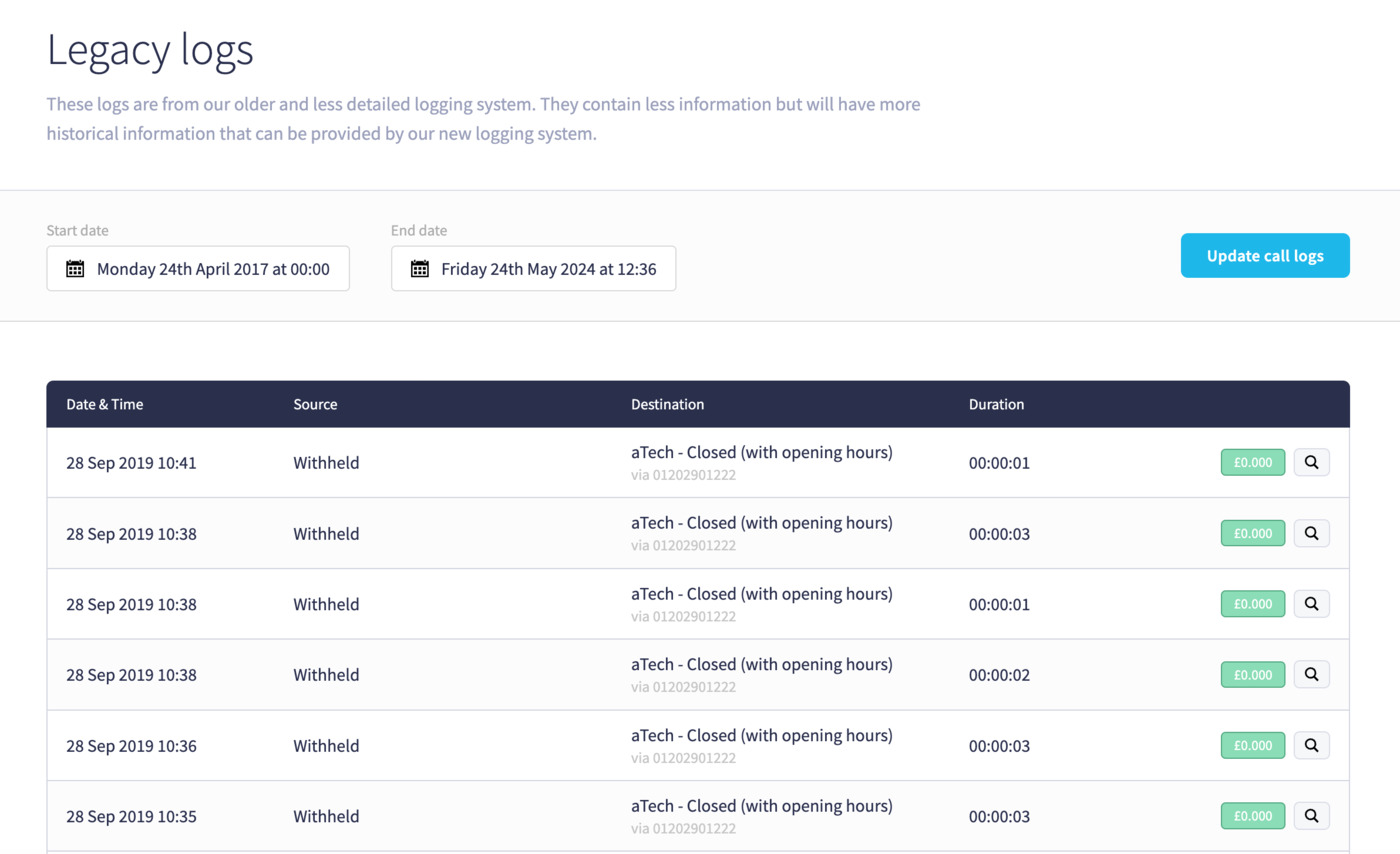Click the calendar icon in Start date field
The height and width of the screenshot is (854, 1400).
click(x=75, y=269)
